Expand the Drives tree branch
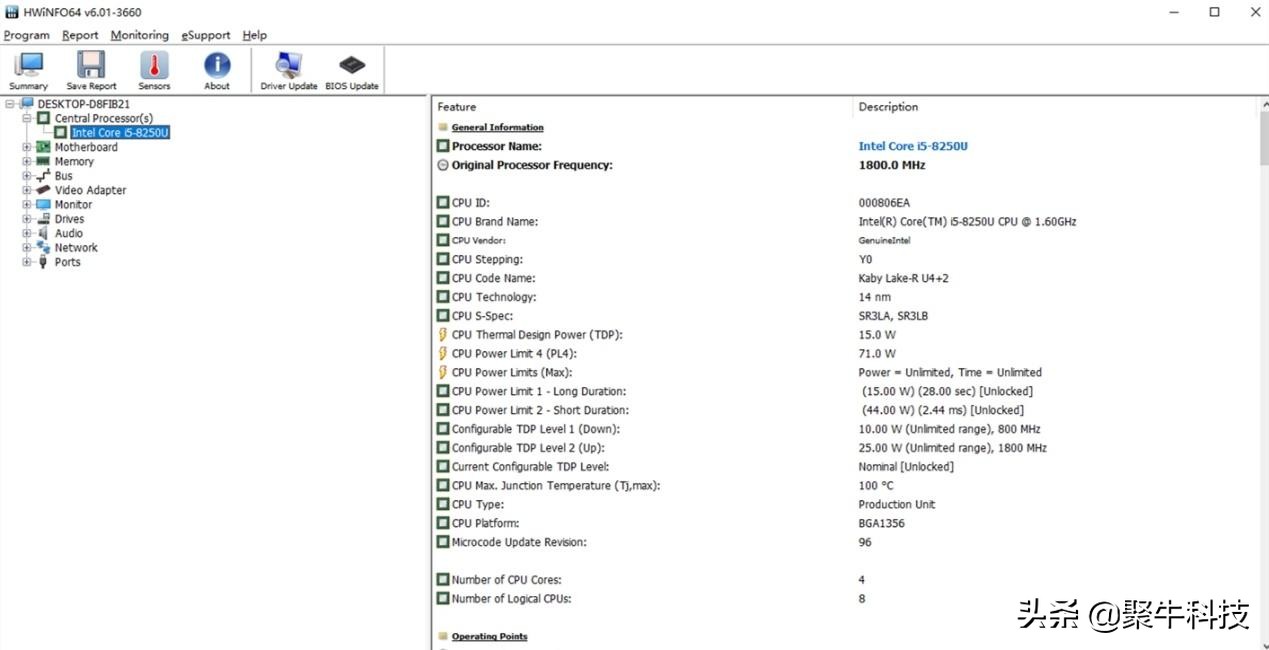This screenshot has height=650, width=1269. 28,219
